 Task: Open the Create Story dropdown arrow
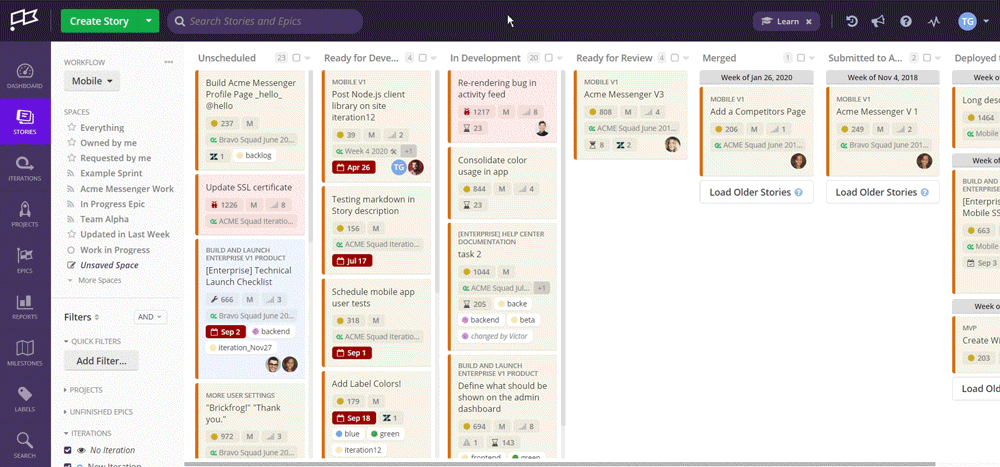[x=148, y=21]
